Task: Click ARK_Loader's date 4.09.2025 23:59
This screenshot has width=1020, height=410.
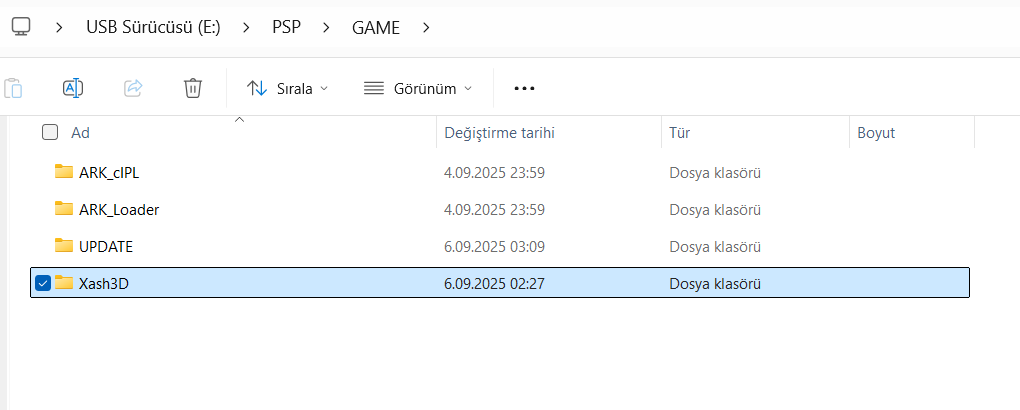Action: pyautogui.click(x=494, y=210)
